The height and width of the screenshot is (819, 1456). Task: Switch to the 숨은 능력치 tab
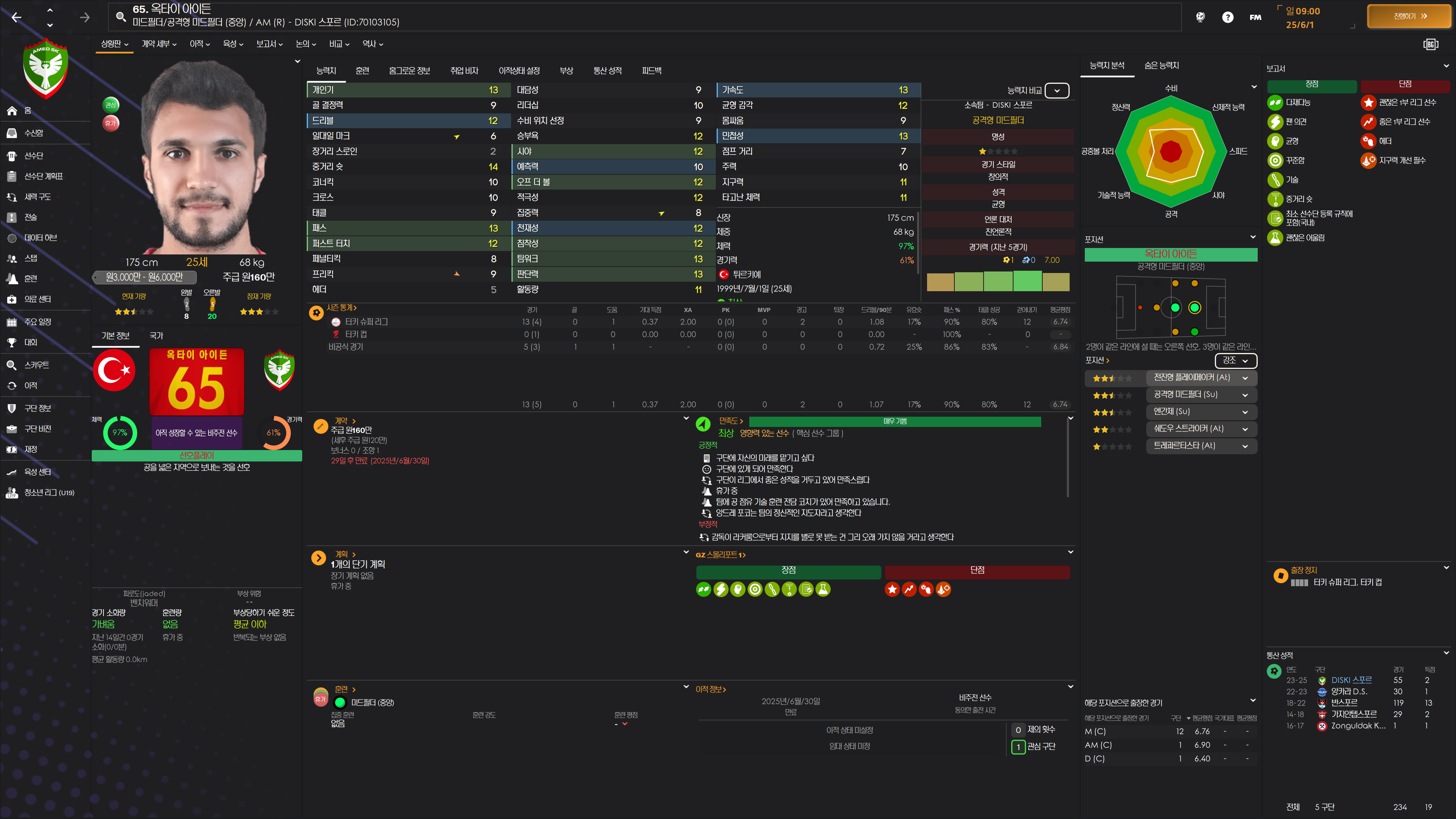click(x=1161, y=66)
